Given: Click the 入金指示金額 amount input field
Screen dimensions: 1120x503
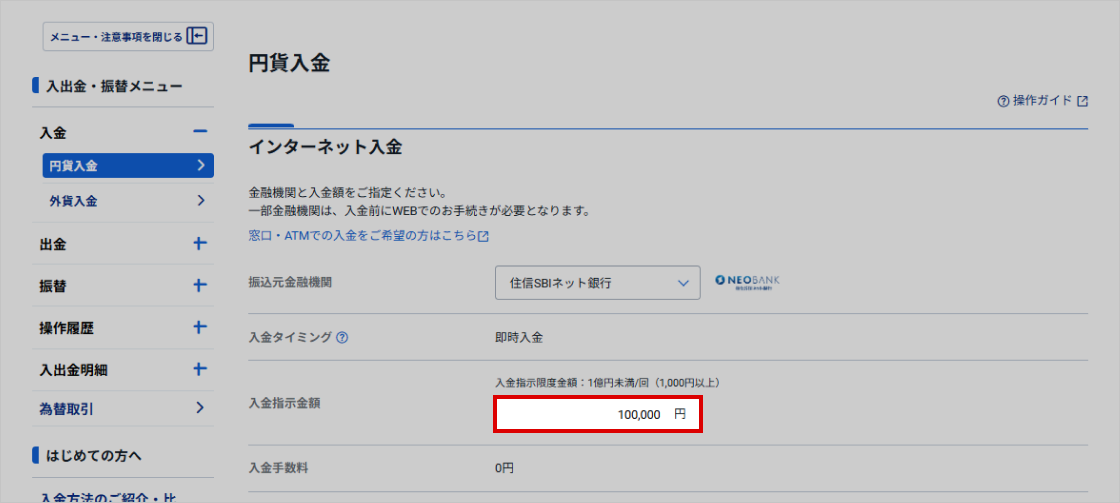Looking at the screenshot, I should click(x=597, y=414).
